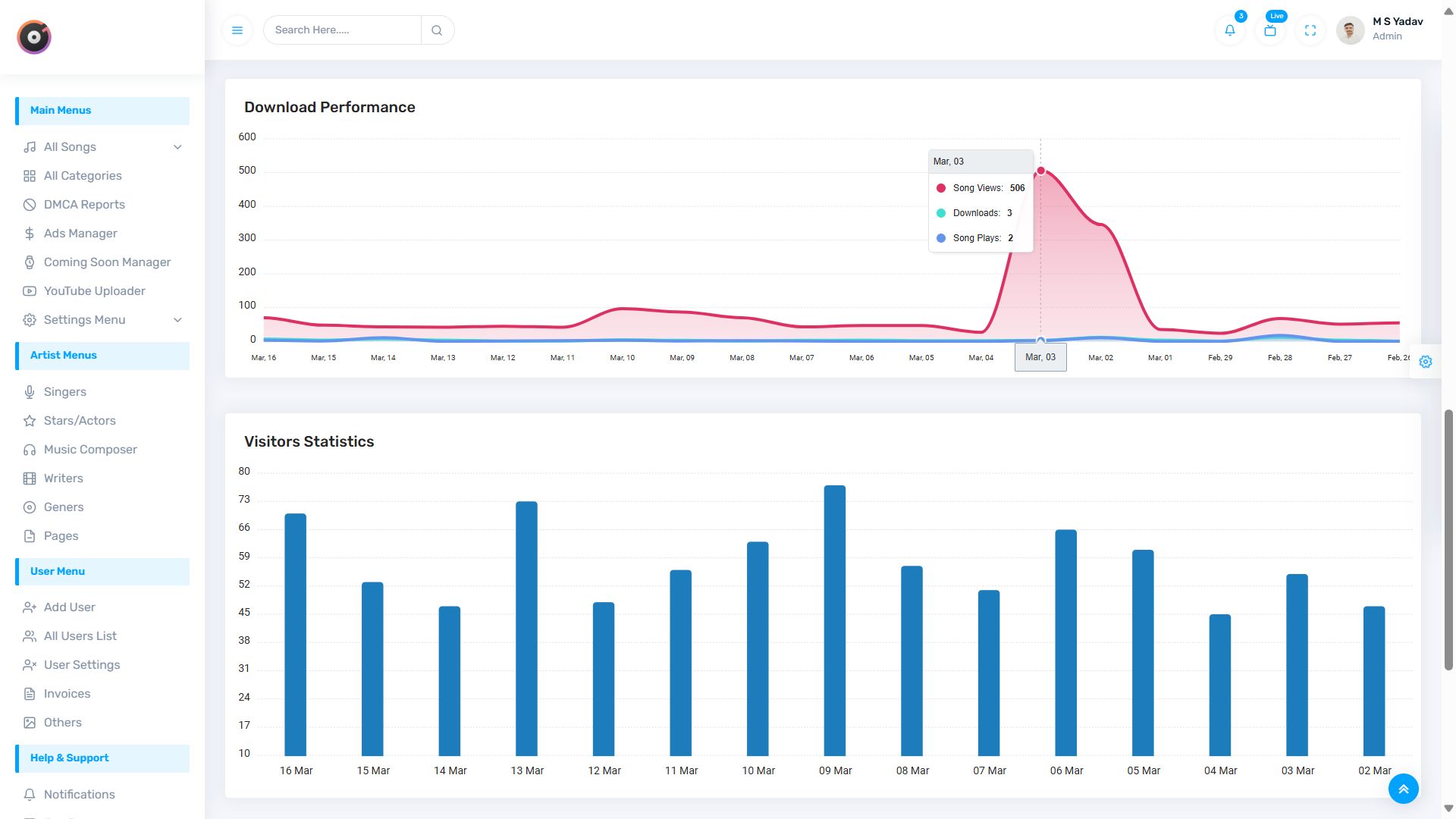Select the Mar, 03 timeline marker
1456x819 pixels.
[1040, 357]
